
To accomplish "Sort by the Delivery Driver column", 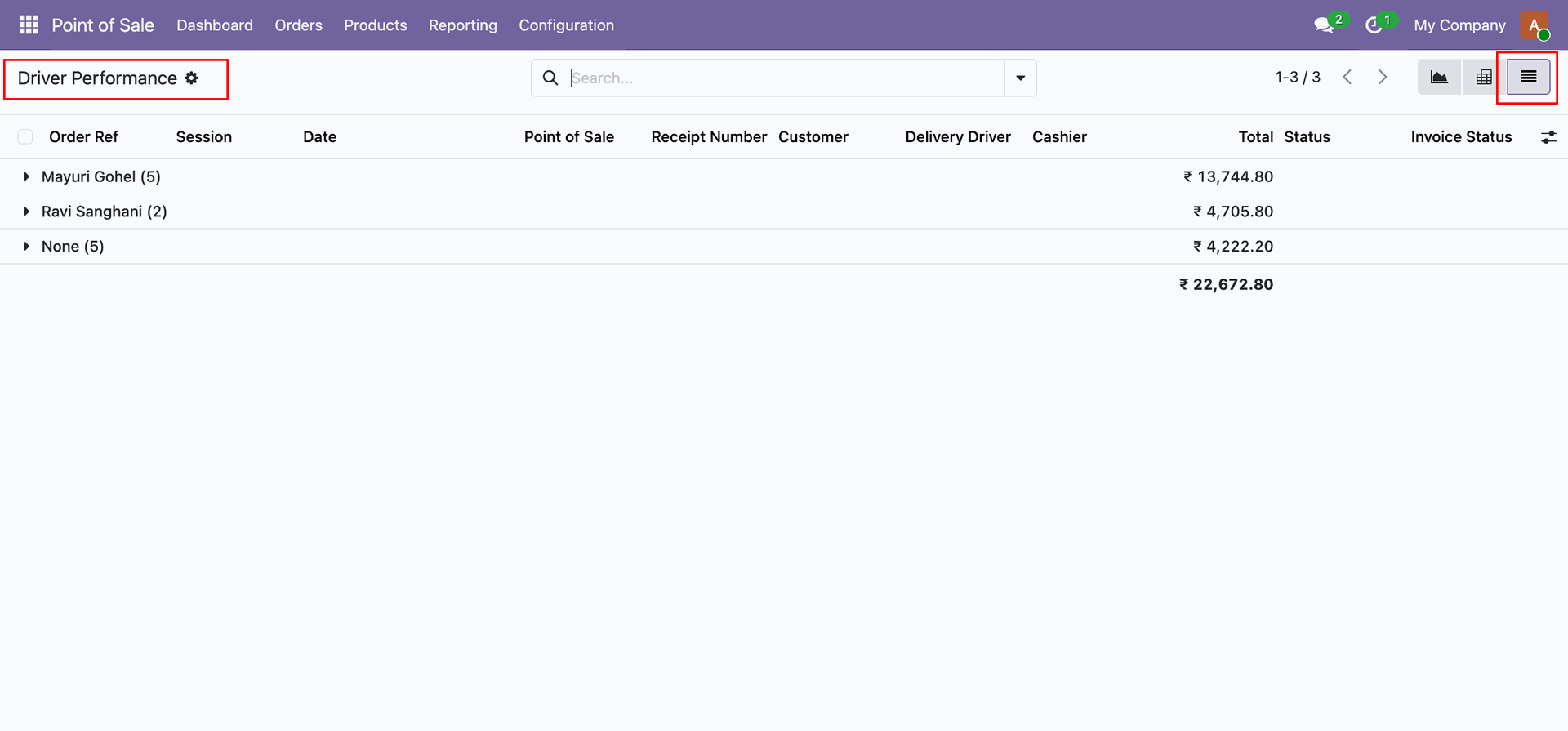I will pyautogui.click(x=958, y=137).
